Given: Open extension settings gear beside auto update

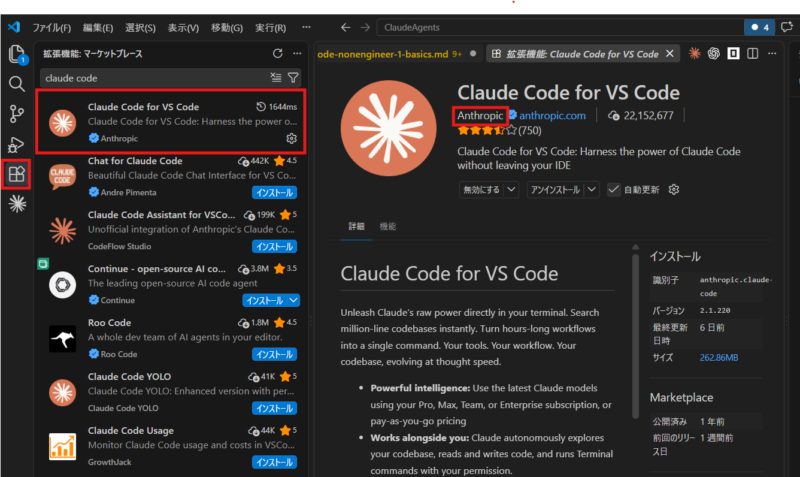Looking at the screenshot, I should (674, 190).
